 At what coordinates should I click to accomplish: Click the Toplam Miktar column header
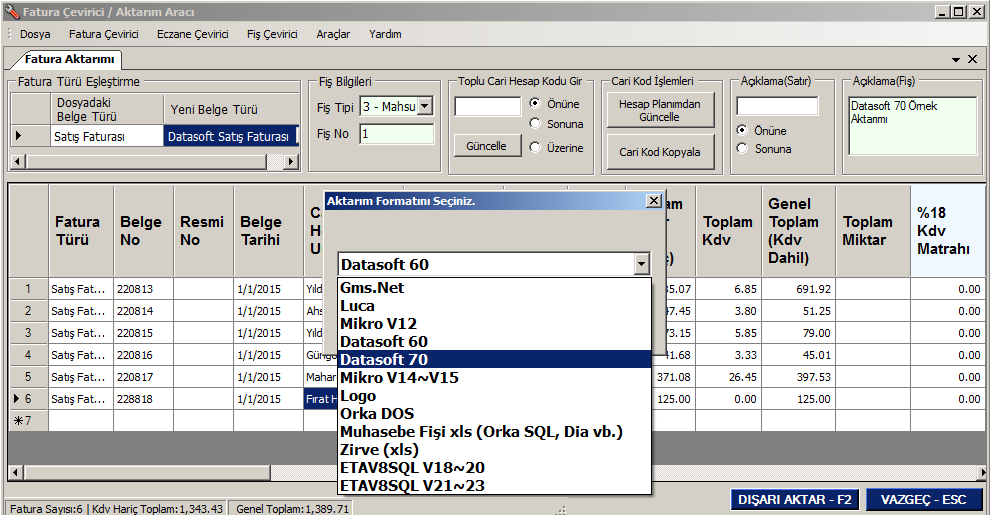(873, 231)
